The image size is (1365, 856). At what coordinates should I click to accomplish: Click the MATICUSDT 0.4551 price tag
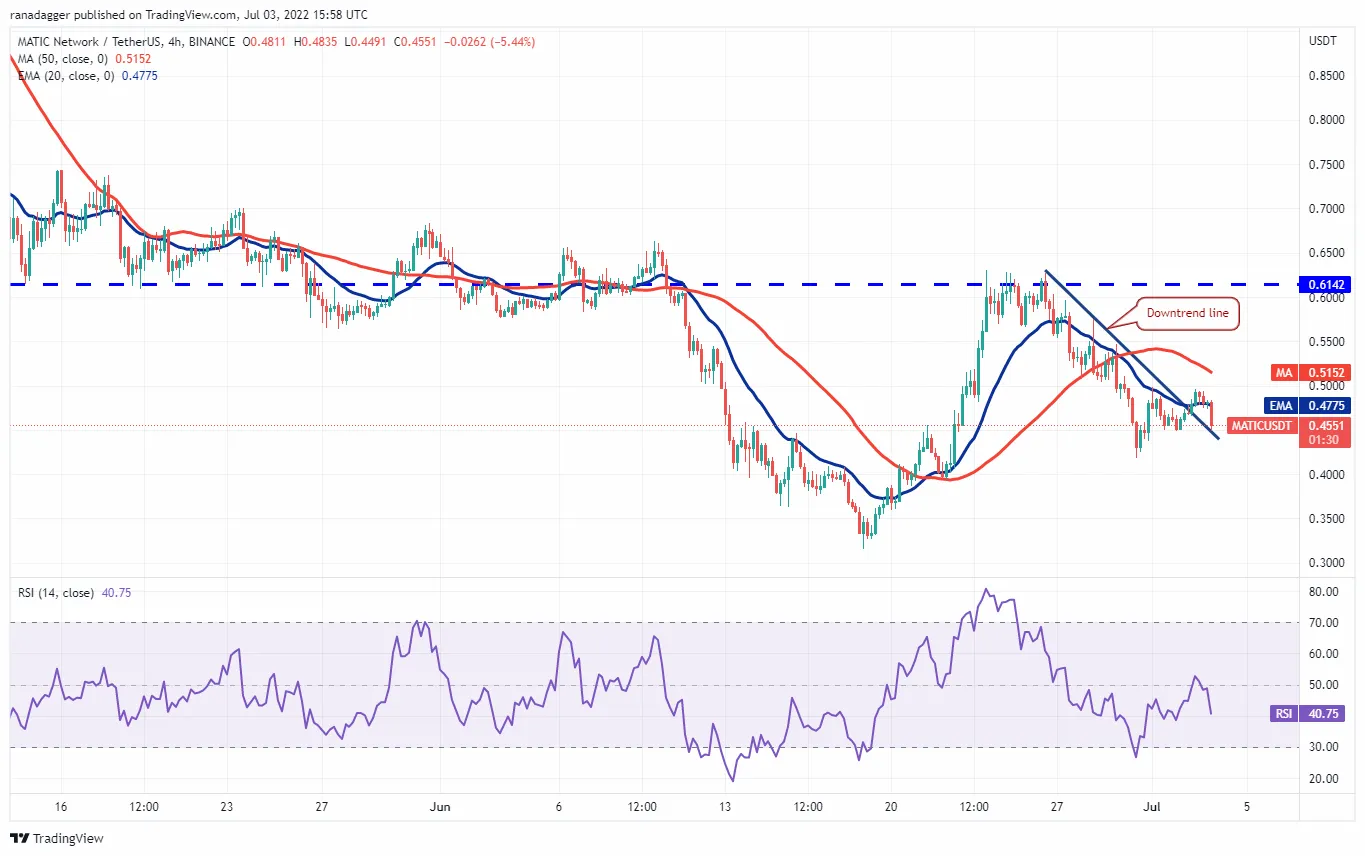(1289, 431)
